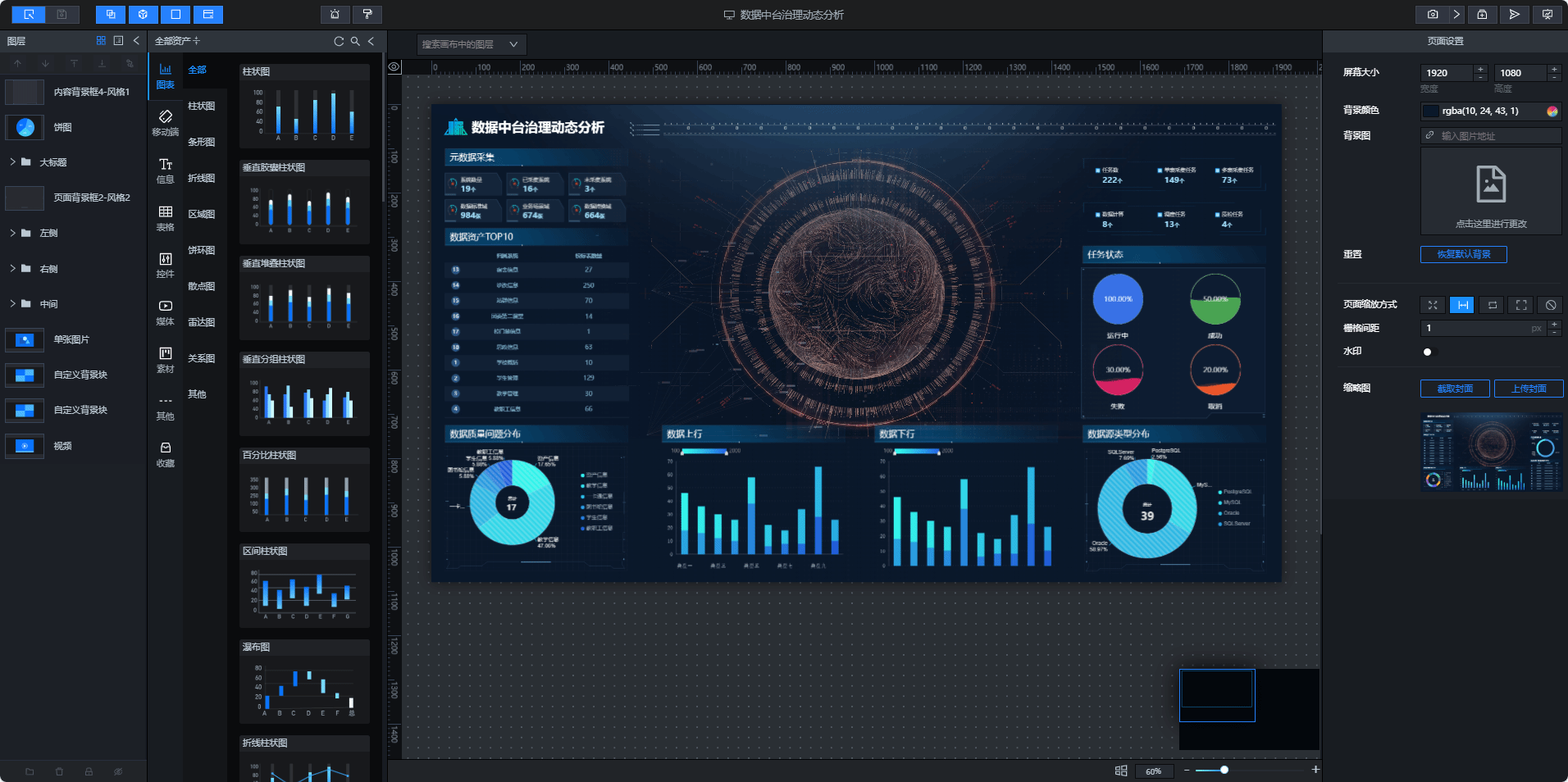Screen dimensions: 1568x782
Task: Open the background color picker wheel
Action: click(x=1552, y=111)
